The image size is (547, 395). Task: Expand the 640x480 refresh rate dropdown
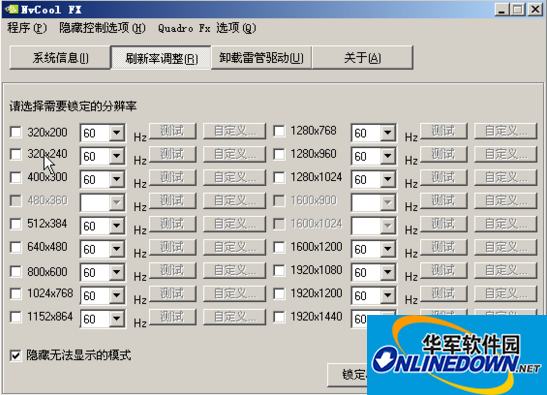point(117,249)
